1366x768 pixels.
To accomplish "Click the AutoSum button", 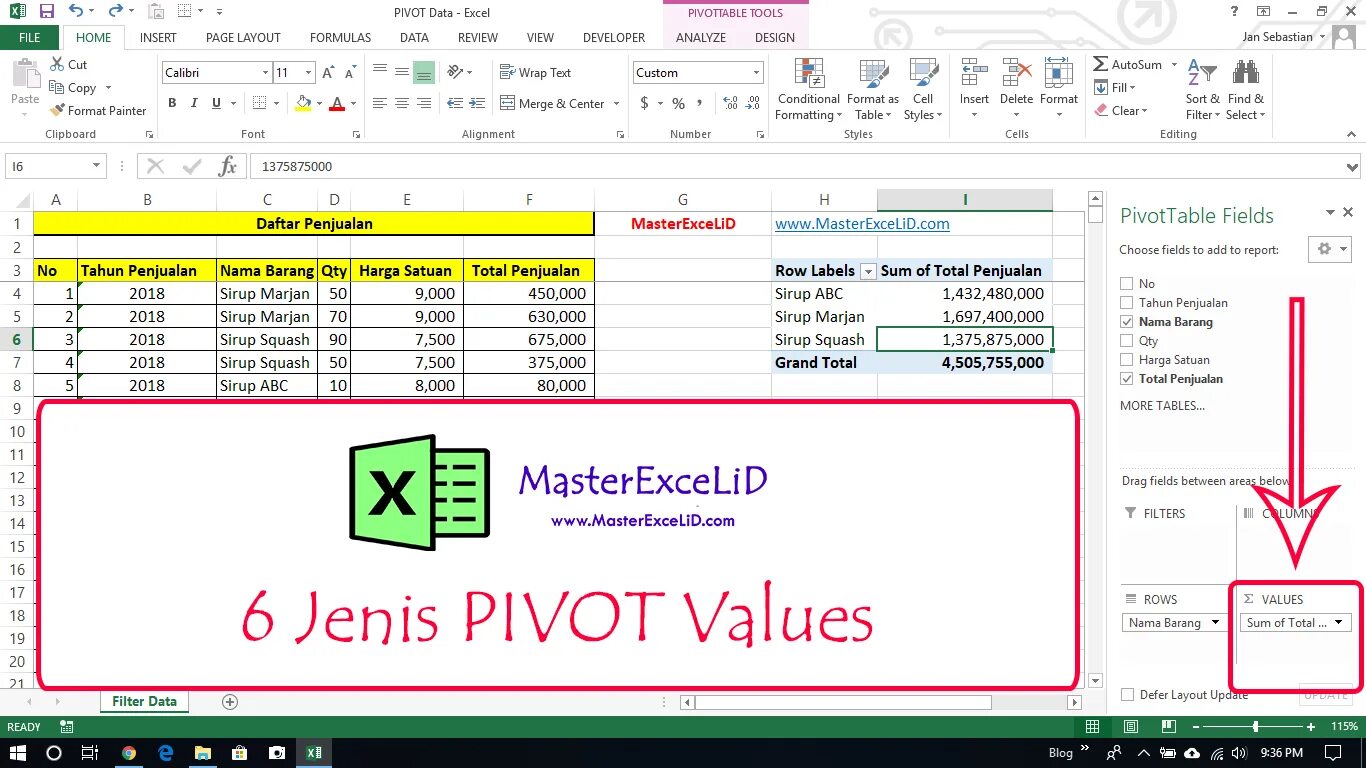I will pyautogui.click(x=1128, y=65).
